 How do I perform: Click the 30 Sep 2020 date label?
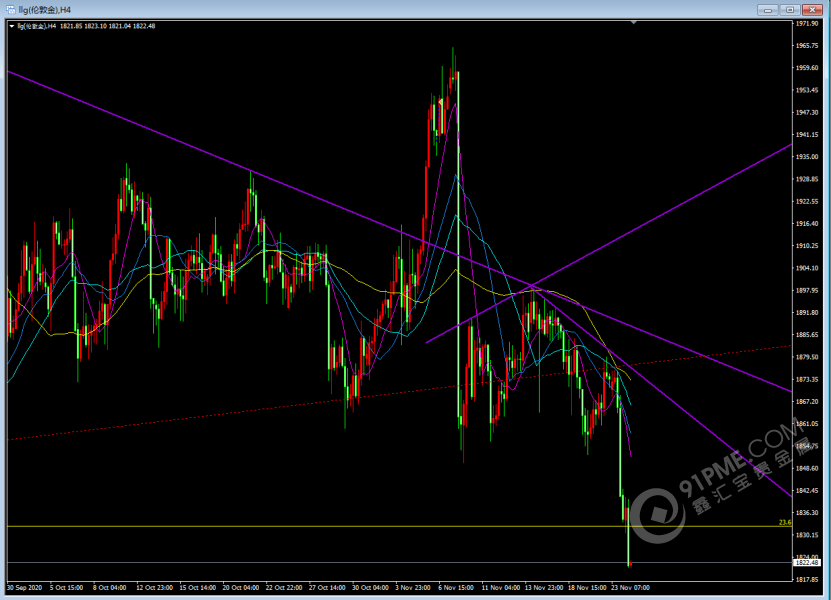pos(25,588)
